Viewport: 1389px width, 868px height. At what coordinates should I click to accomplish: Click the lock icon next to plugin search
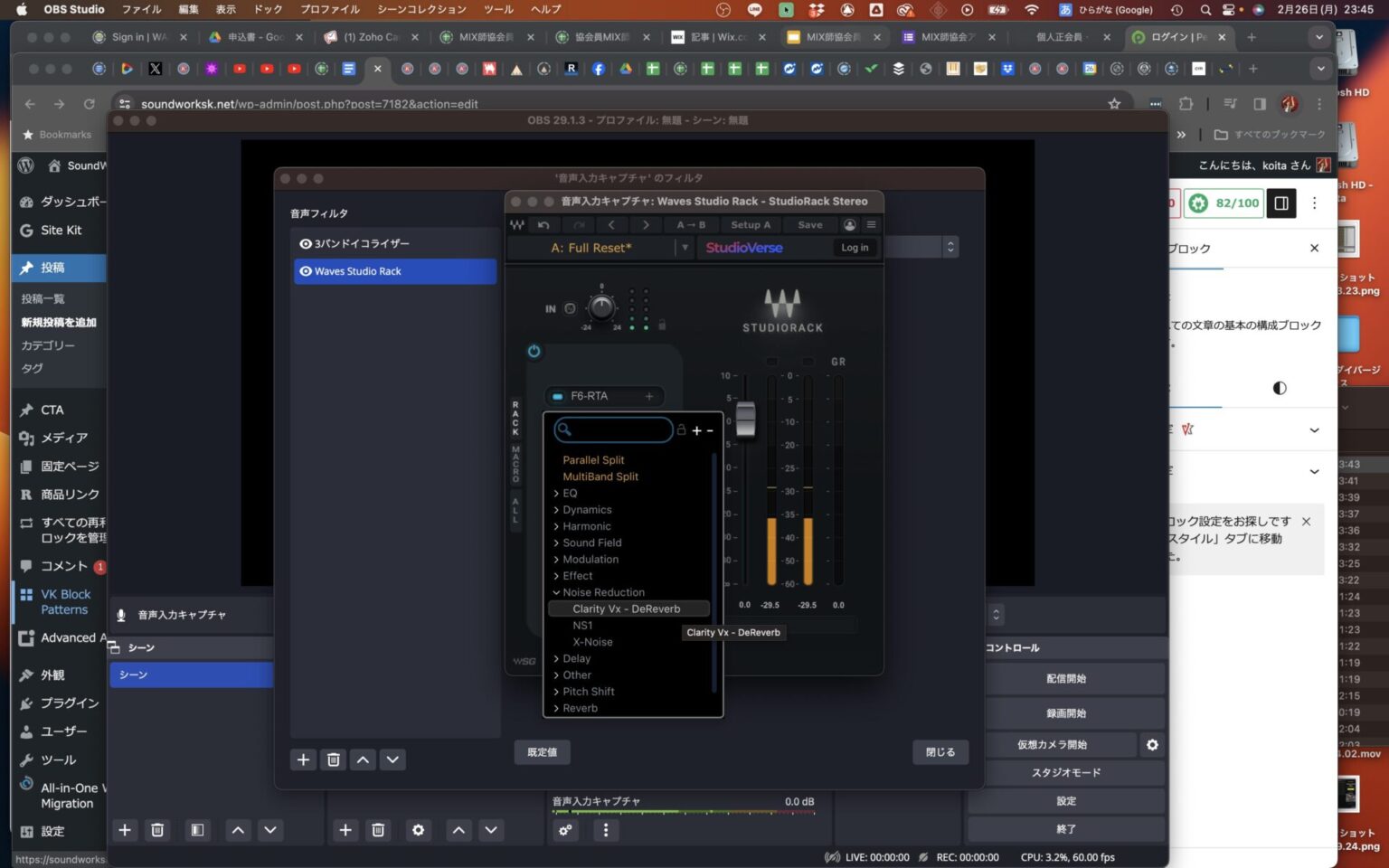(x=682, y=430)
